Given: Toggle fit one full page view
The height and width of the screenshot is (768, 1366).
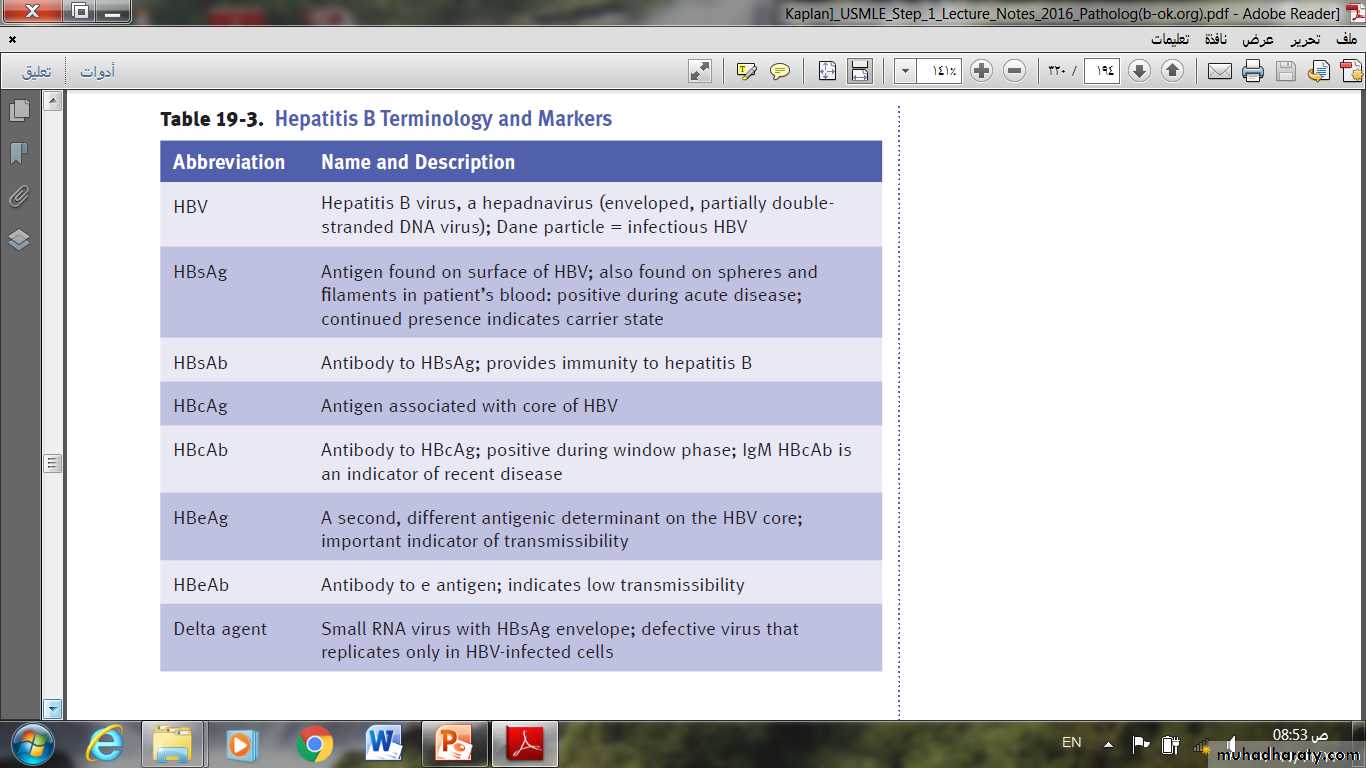Looking at the screenshot, I should point(827,71).
